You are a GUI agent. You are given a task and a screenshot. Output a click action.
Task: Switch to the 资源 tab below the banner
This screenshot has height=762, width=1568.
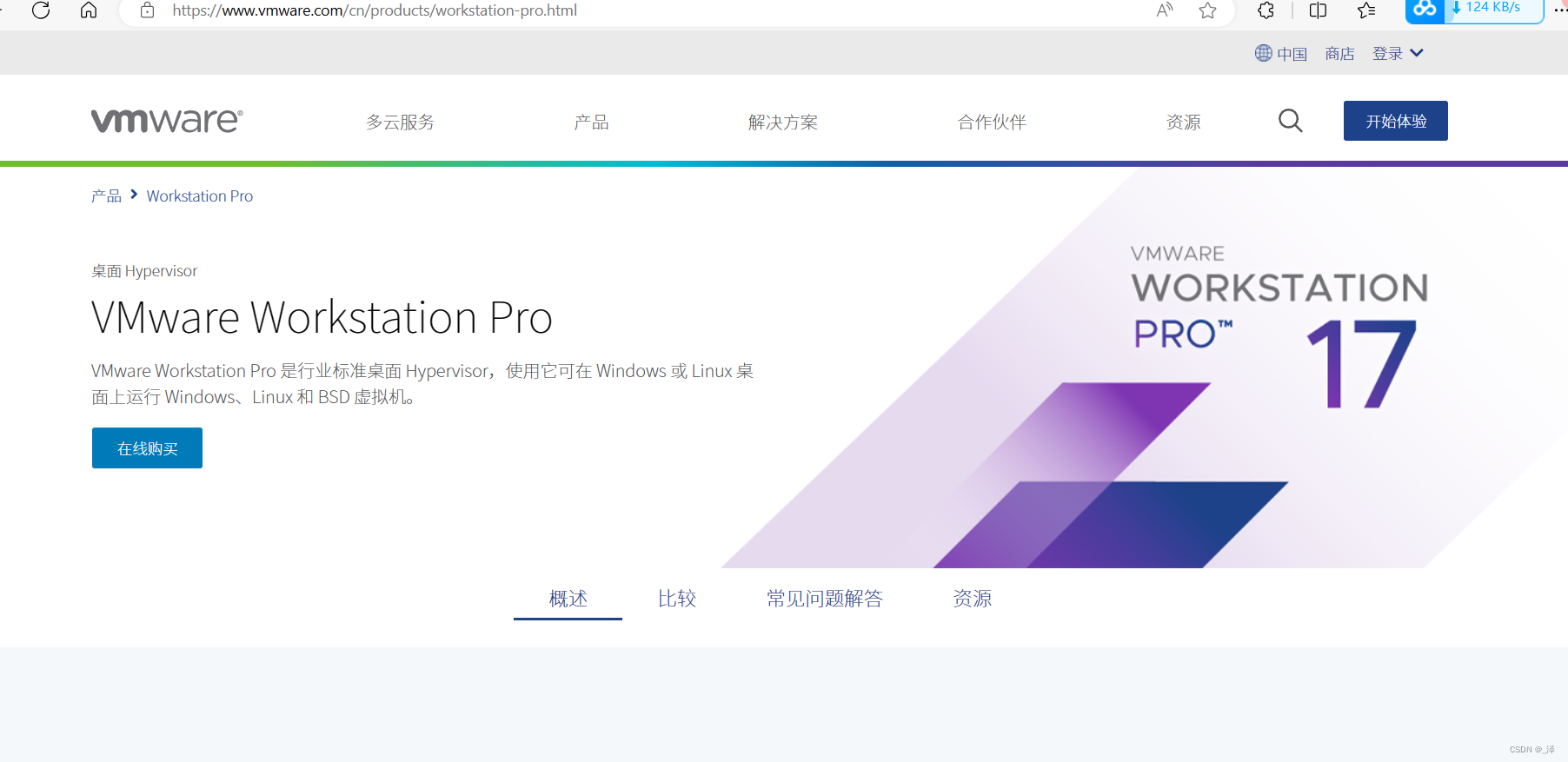pos(973,599)
